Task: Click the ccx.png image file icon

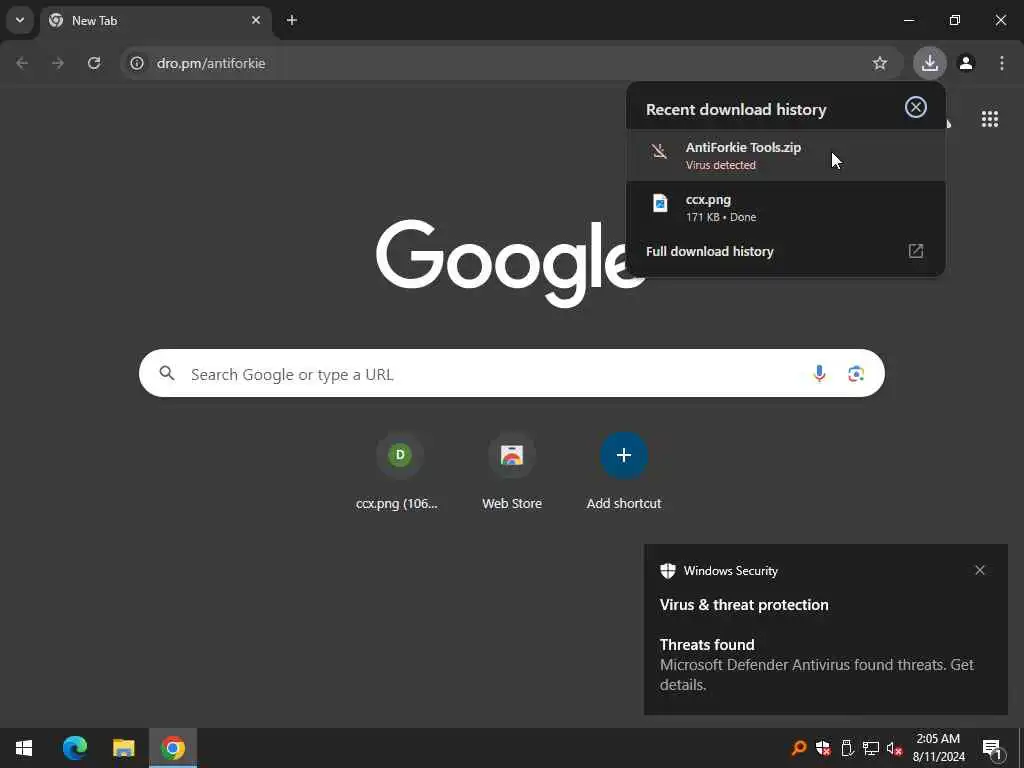Action: point(660,203)
